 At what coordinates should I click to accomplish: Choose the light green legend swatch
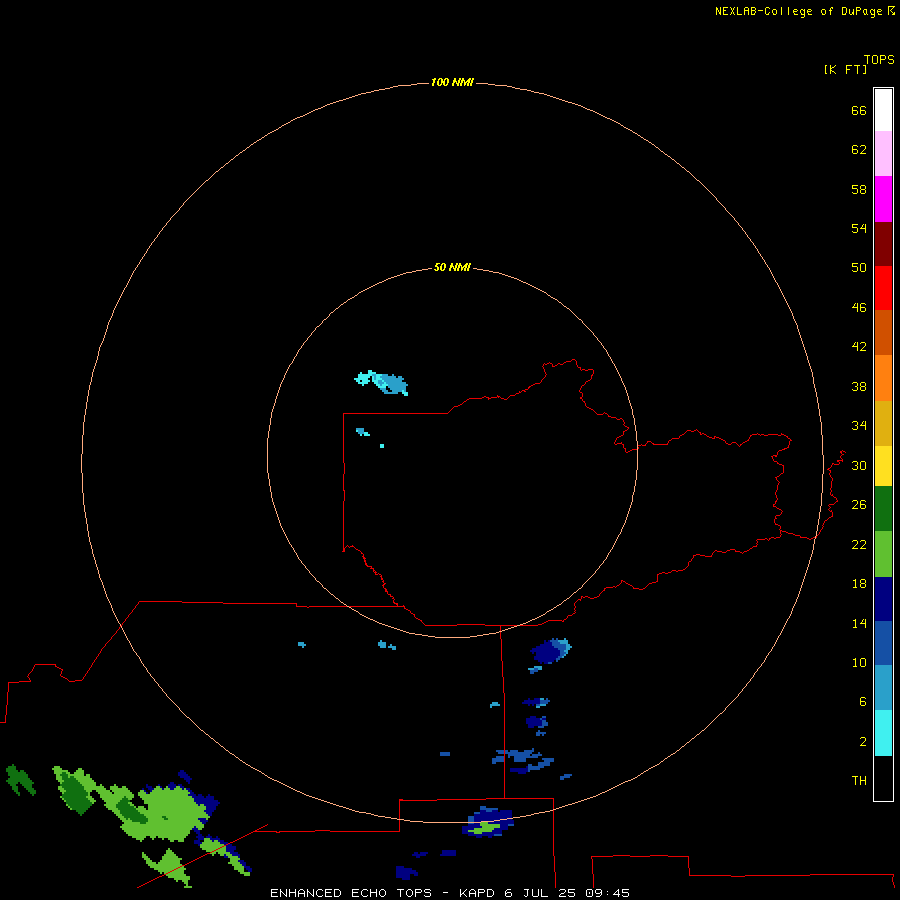pos(883,554)
